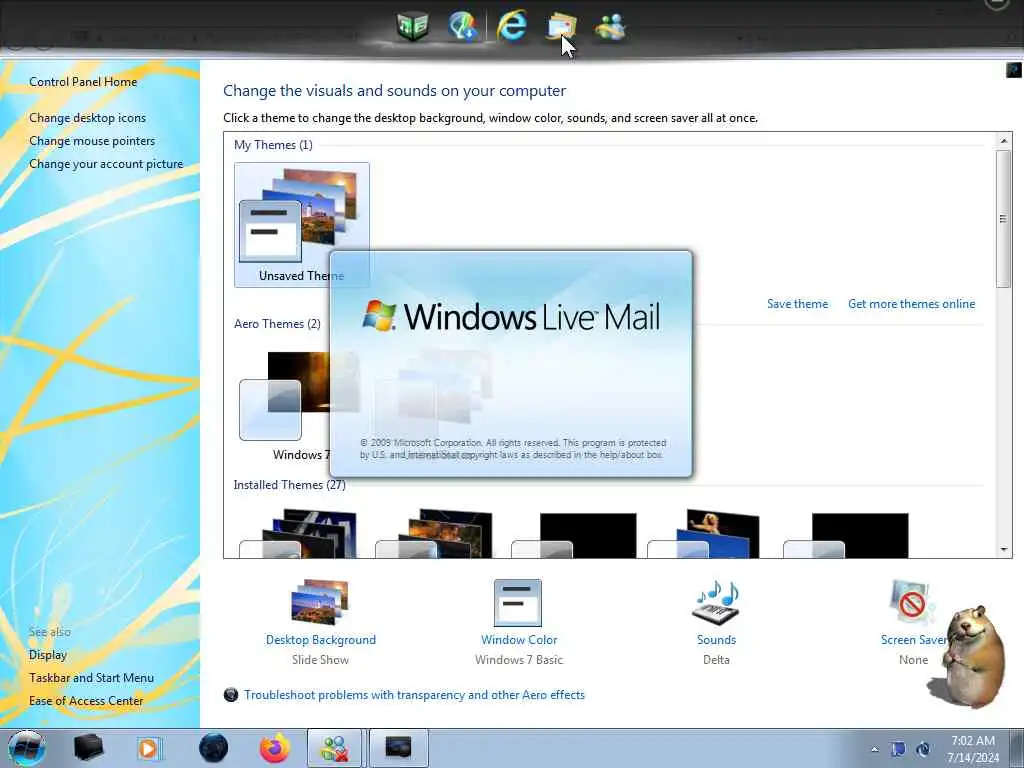Click the Desktop Background text label
The width and height of the screenshot is (1024, 768).
[321, 640]
